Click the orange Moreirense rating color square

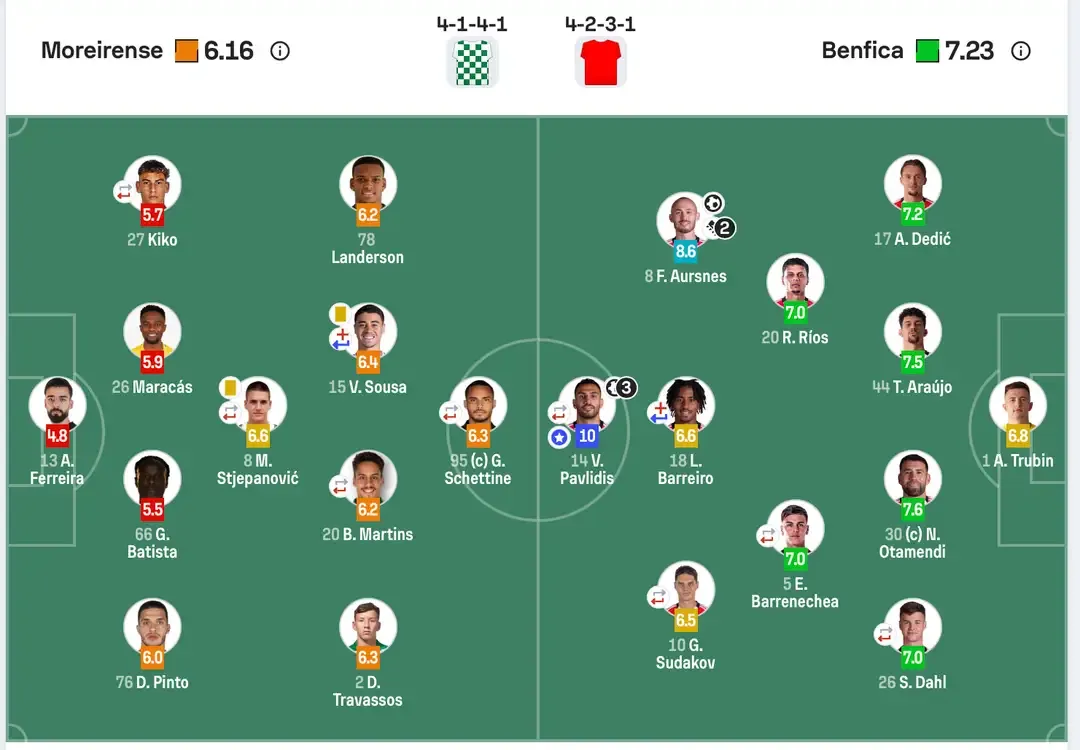click(186, 51)
